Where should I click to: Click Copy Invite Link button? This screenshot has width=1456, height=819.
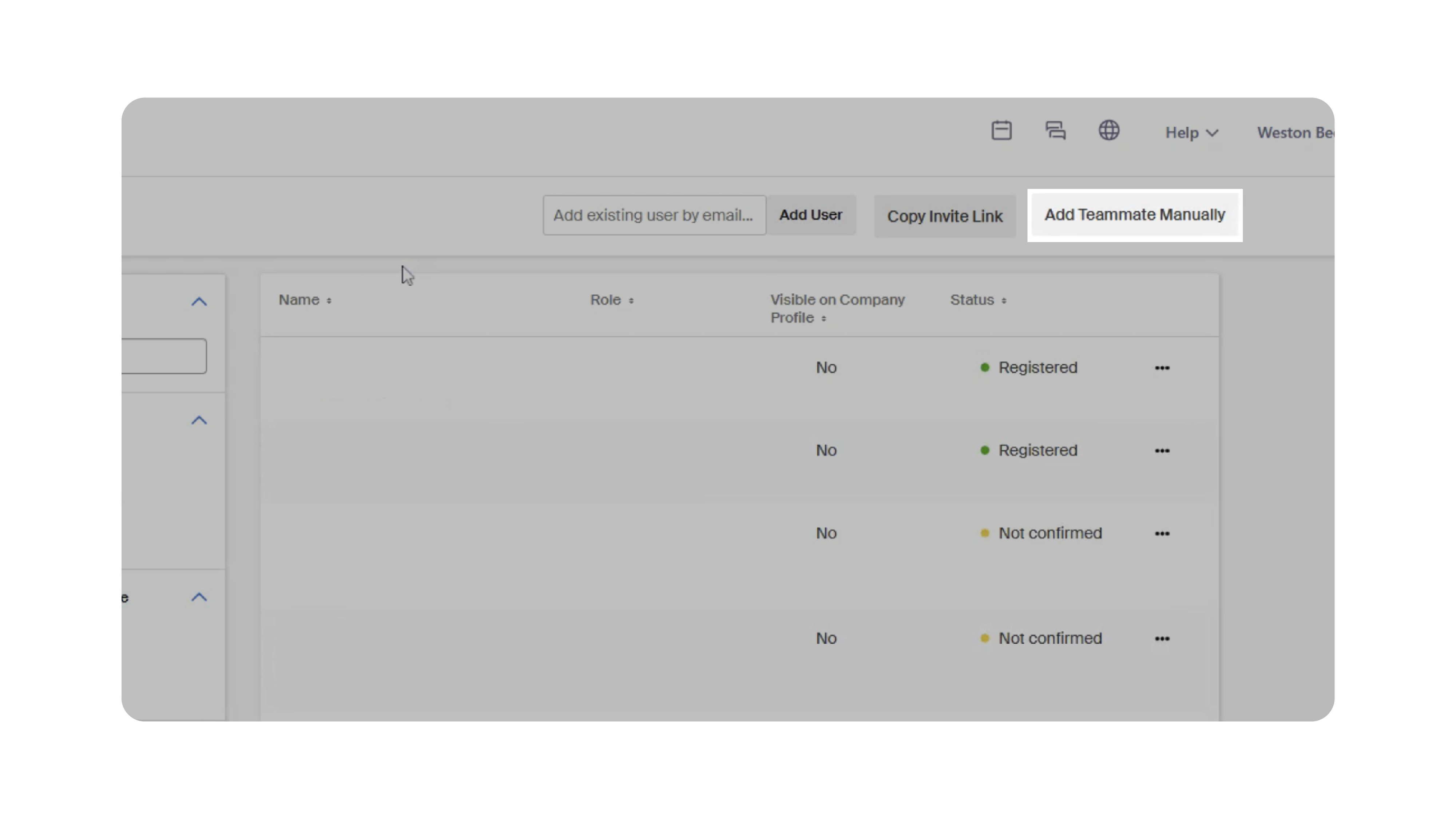point(944,216)
